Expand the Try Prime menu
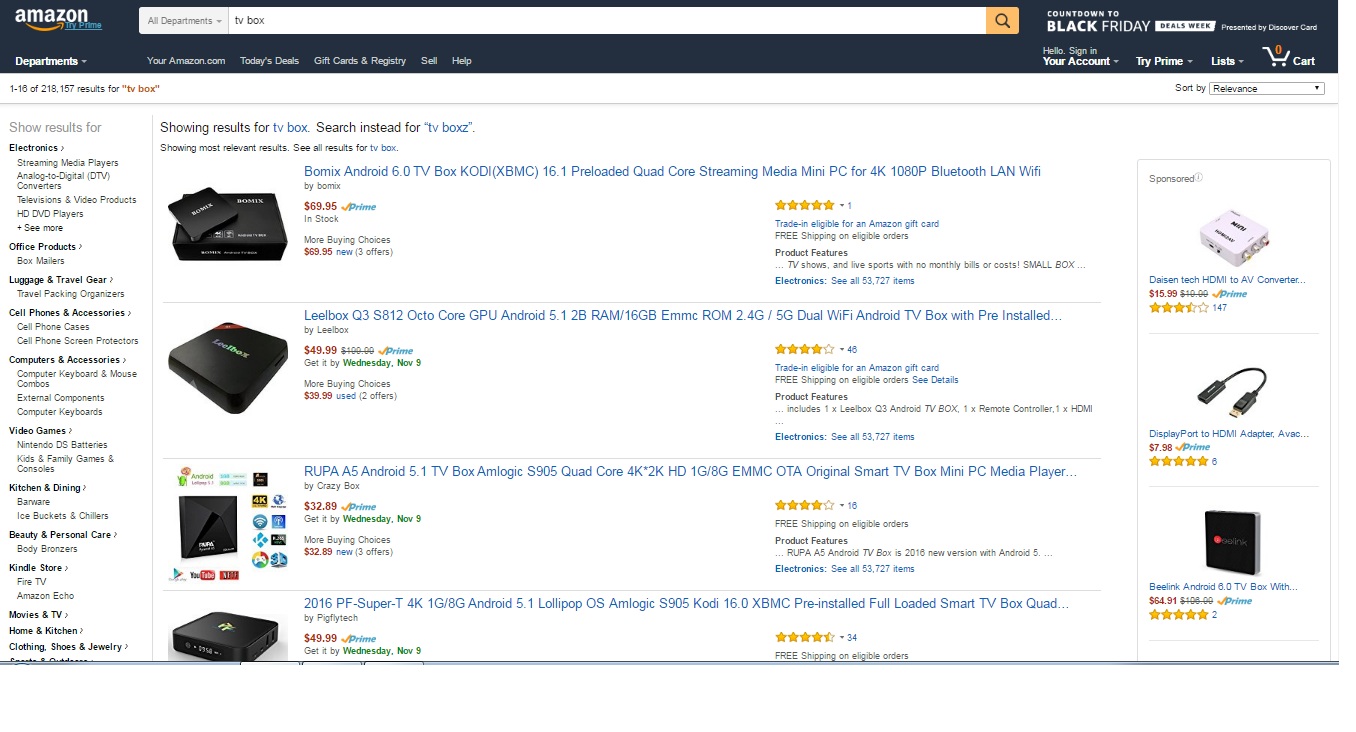 (x=1164, y=61)
